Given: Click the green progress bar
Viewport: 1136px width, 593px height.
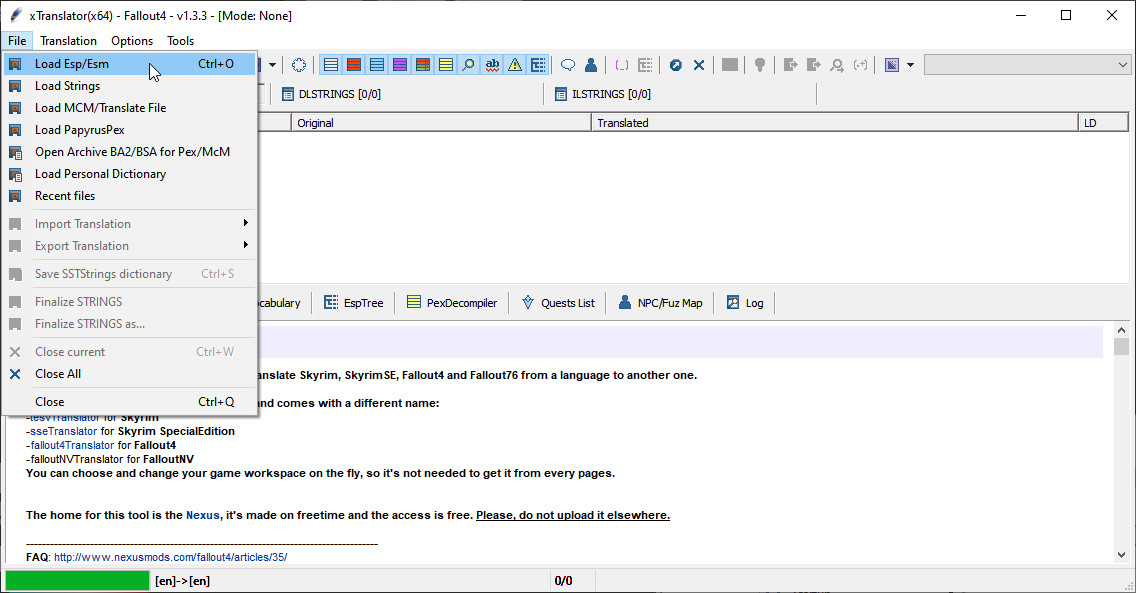Looking at the screenshot, I should click(x=78, y=581).
